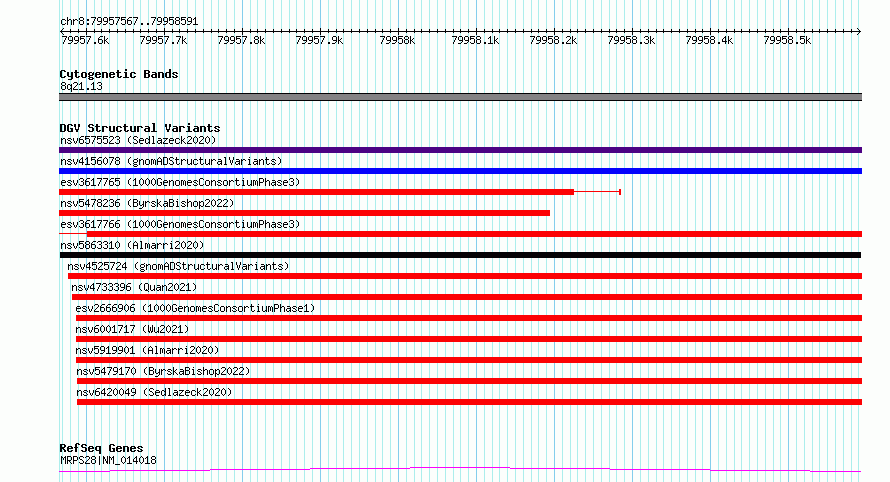Open variant nsv5863310 (Almarri2020) label
This screenshot has width=890, height=482.
tap(132, 245)
